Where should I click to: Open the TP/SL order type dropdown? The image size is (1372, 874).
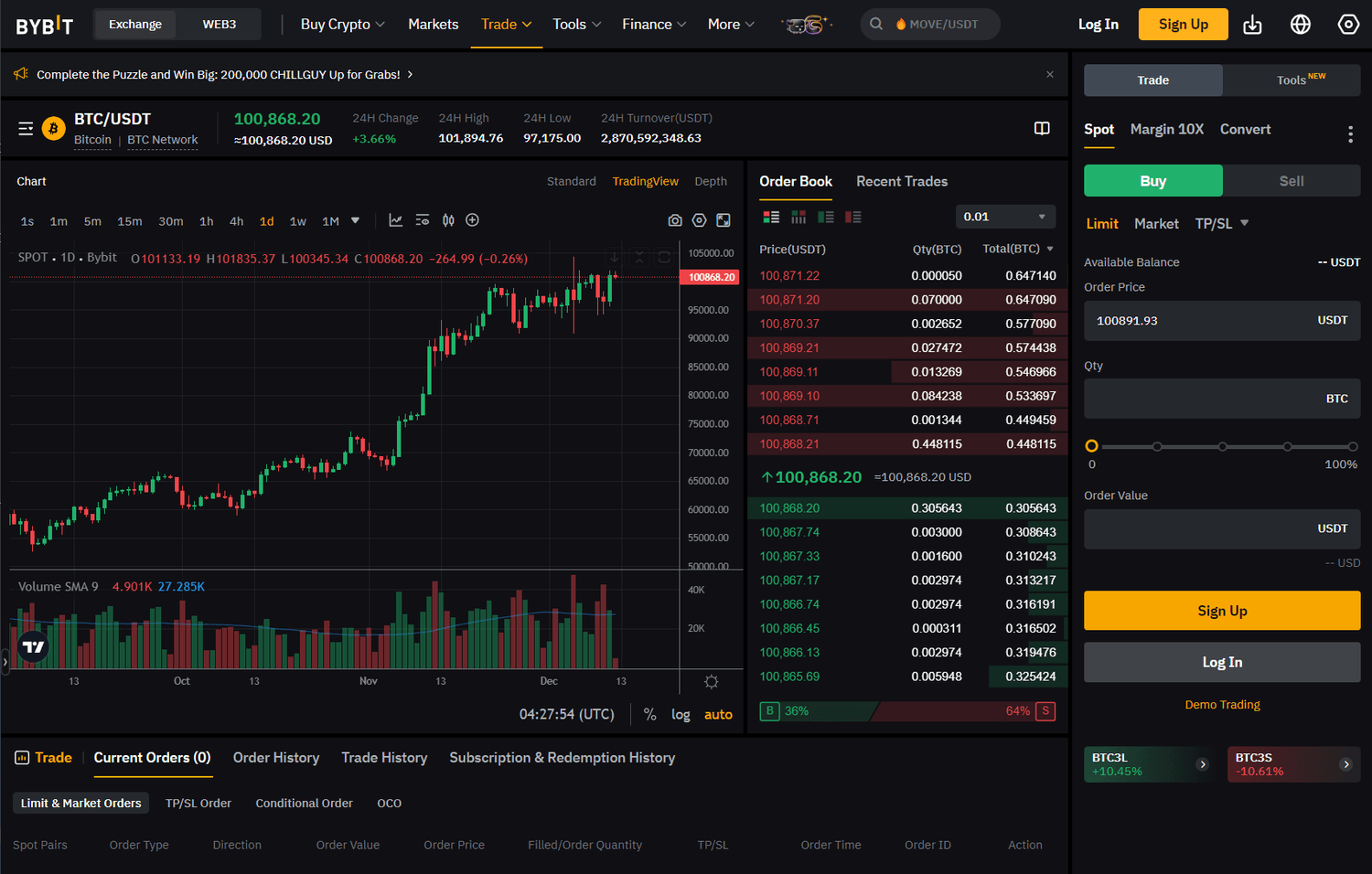click(1222, 223)
